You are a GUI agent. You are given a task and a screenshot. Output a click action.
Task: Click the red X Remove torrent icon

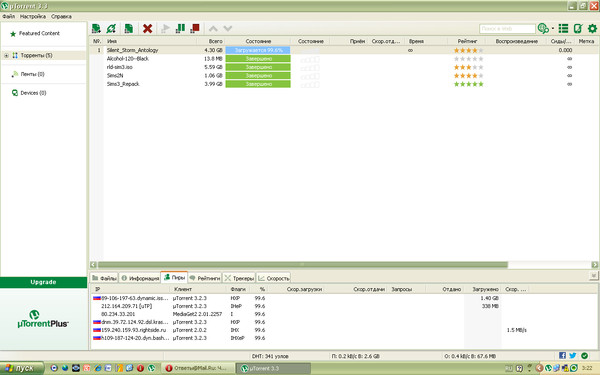click(x=147, y=28)
